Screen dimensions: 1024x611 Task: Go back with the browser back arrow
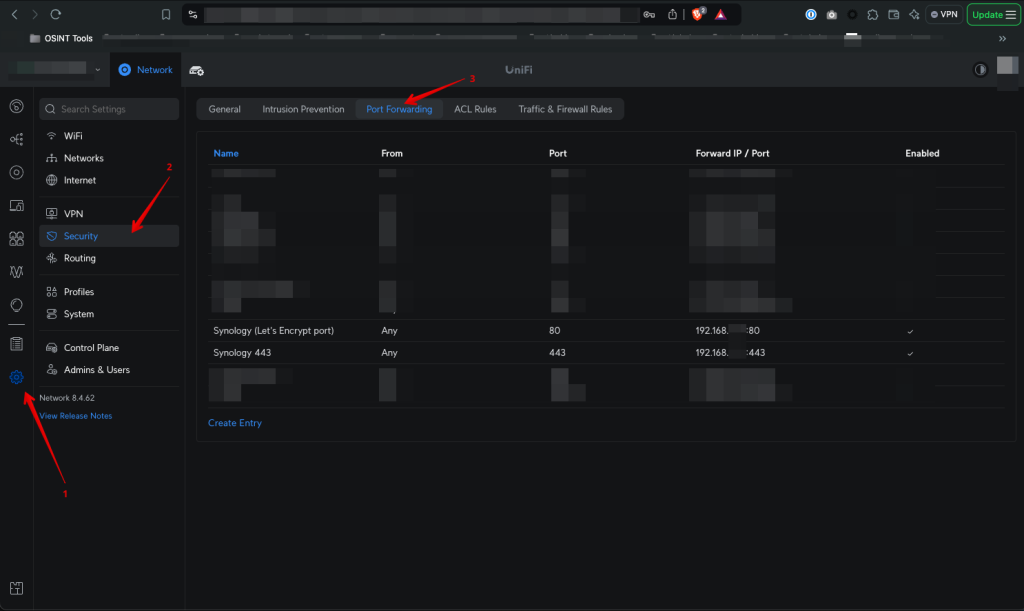[x=14, y=14]
